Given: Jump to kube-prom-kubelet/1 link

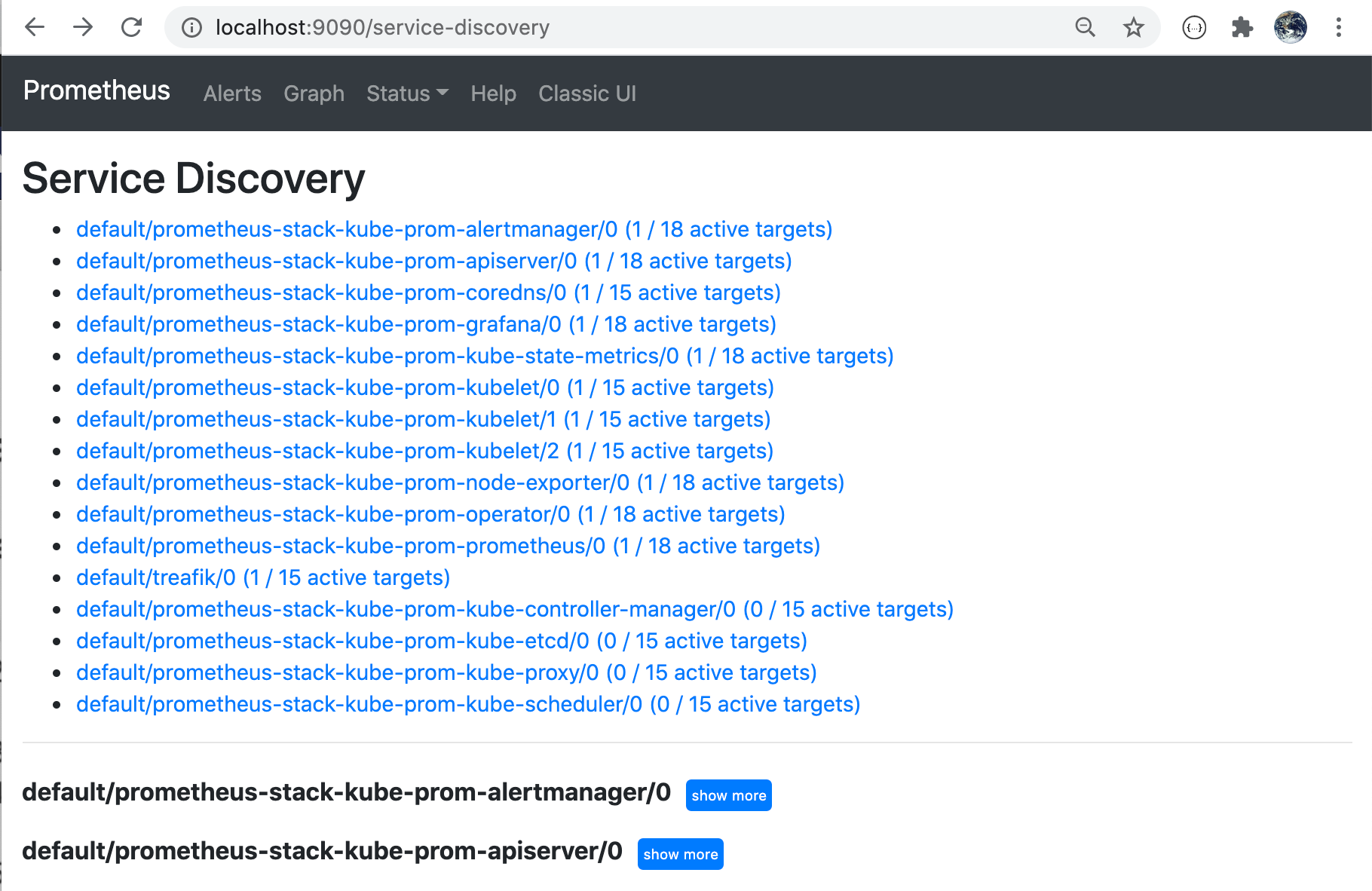Looking at the screenshot, I should click(x=423, y=419).
